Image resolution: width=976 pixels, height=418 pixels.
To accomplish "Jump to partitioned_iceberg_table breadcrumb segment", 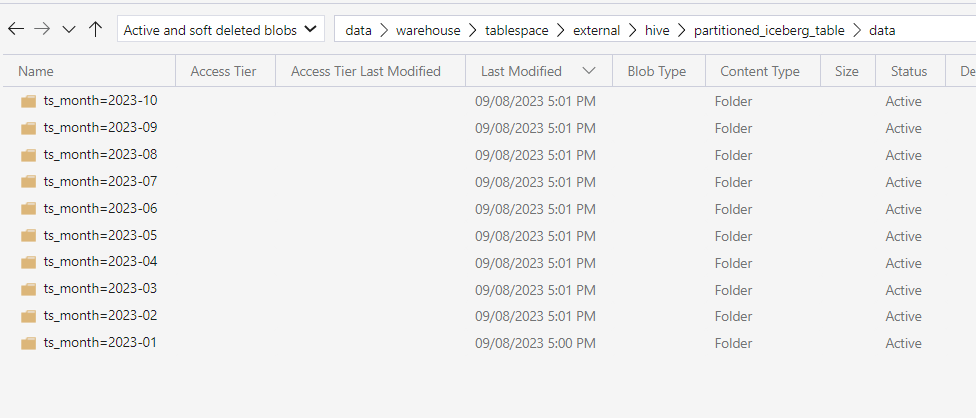I will 769,30.
